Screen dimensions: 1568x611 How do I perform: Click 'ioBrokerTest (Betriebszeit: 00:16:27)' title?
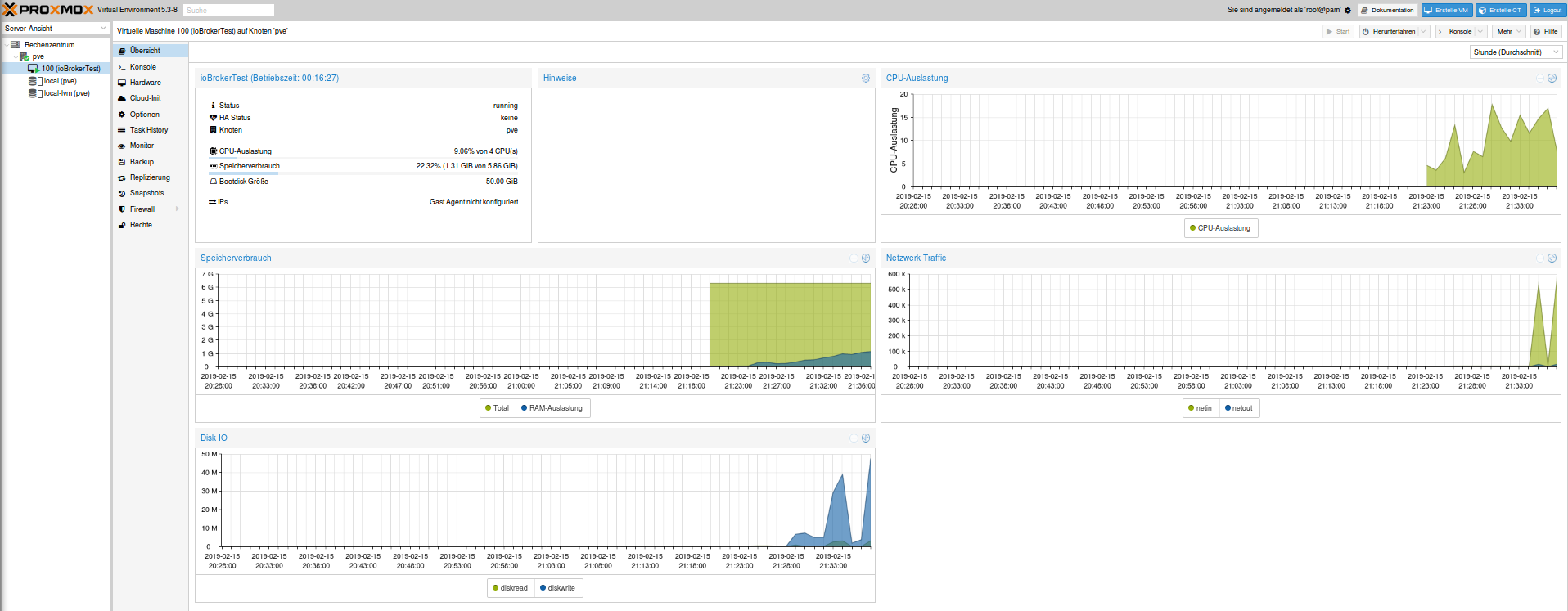(269, 79)
